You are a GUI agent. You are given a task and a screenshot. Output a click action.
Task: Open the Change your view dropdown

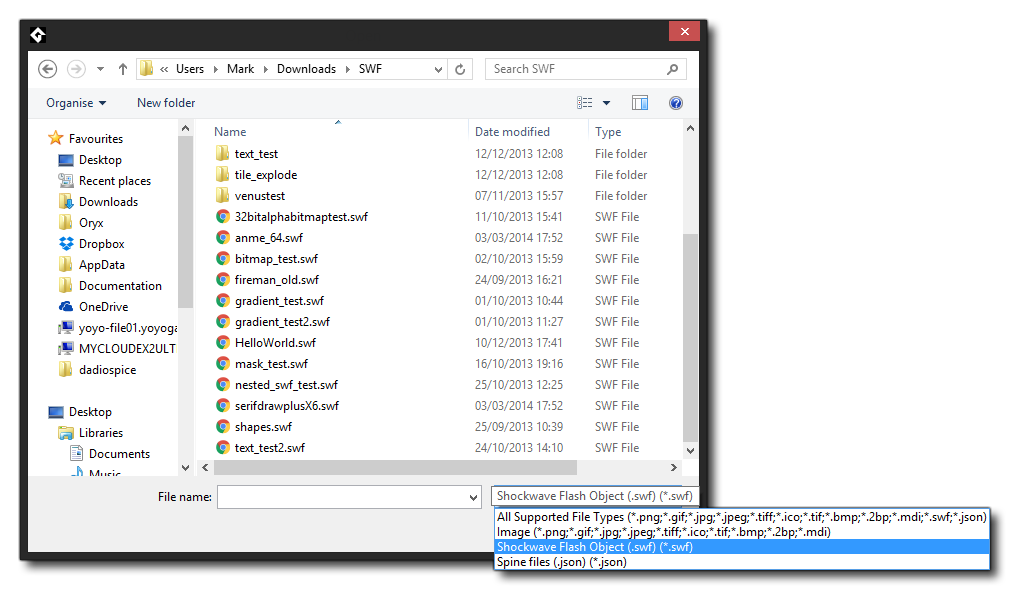607,103
